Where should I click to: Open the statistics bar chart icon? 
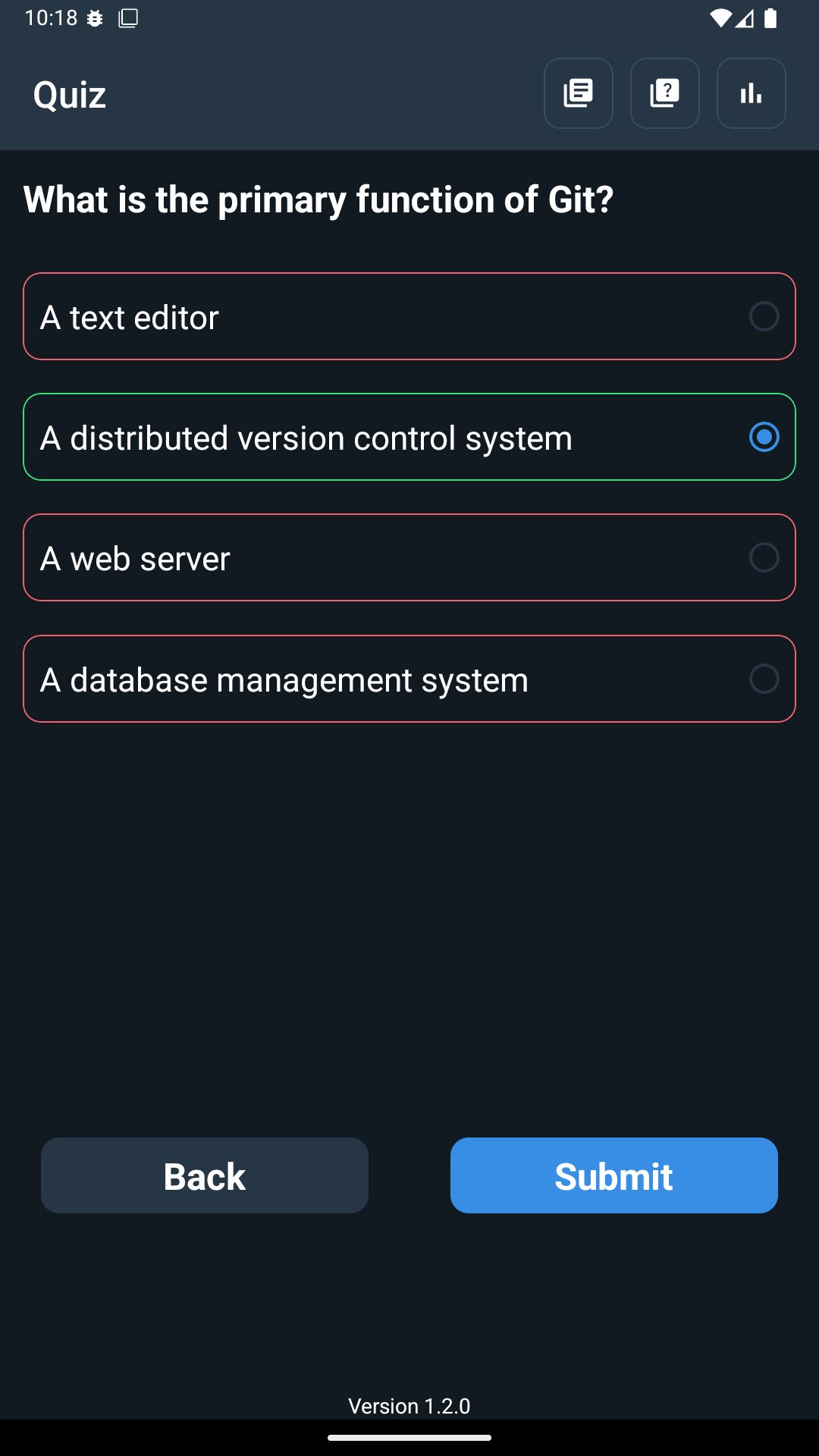(751, 93)
